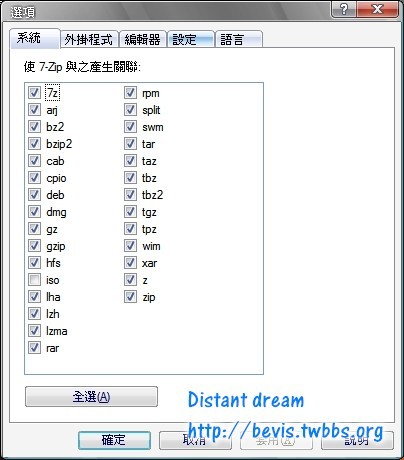Toggle the rpm checkbox
This screenshot has width=404, height=460.
coord(130,93)
